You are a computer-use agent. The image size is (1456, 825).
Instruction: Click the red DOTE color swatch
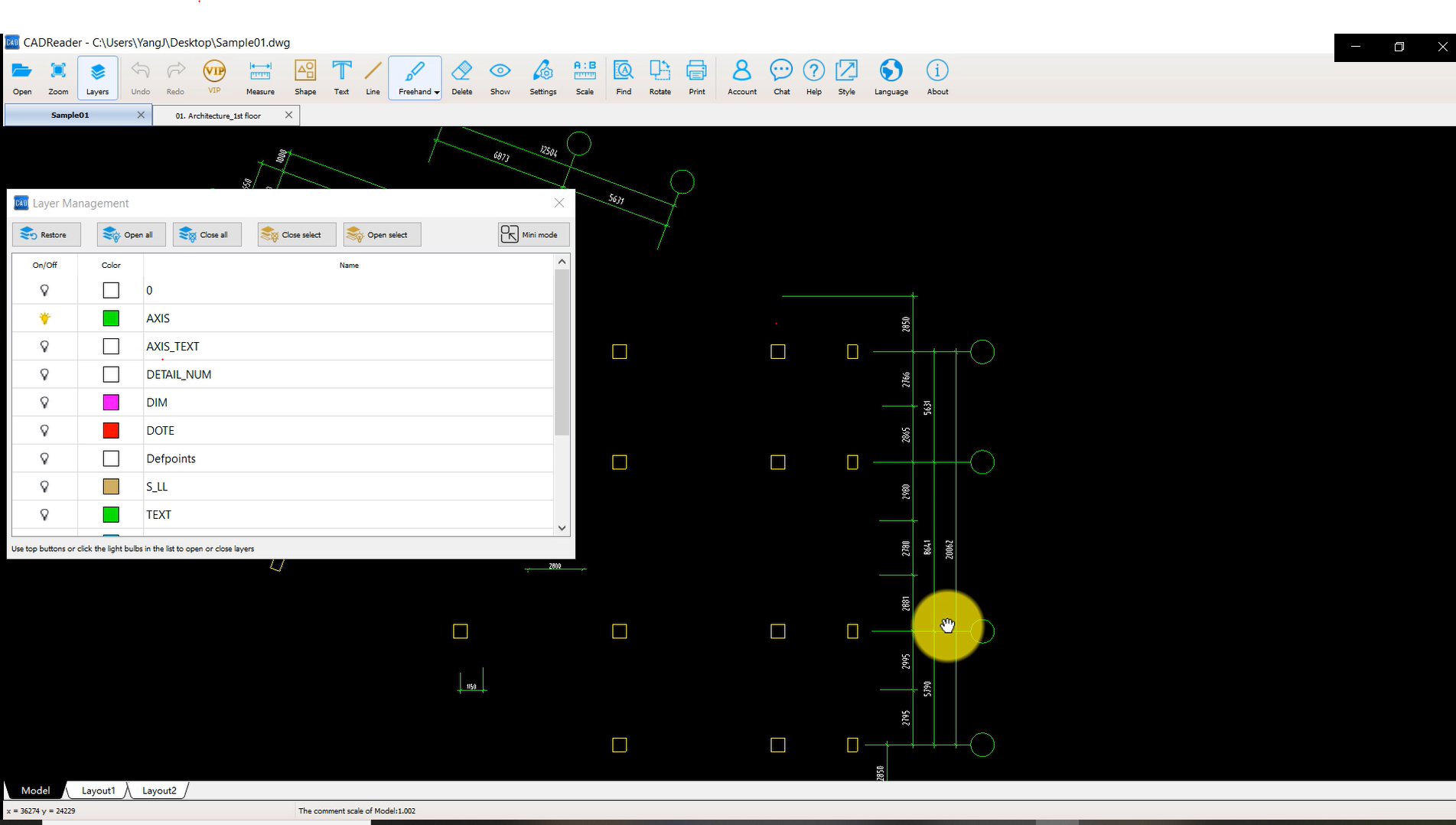point(111,431)
